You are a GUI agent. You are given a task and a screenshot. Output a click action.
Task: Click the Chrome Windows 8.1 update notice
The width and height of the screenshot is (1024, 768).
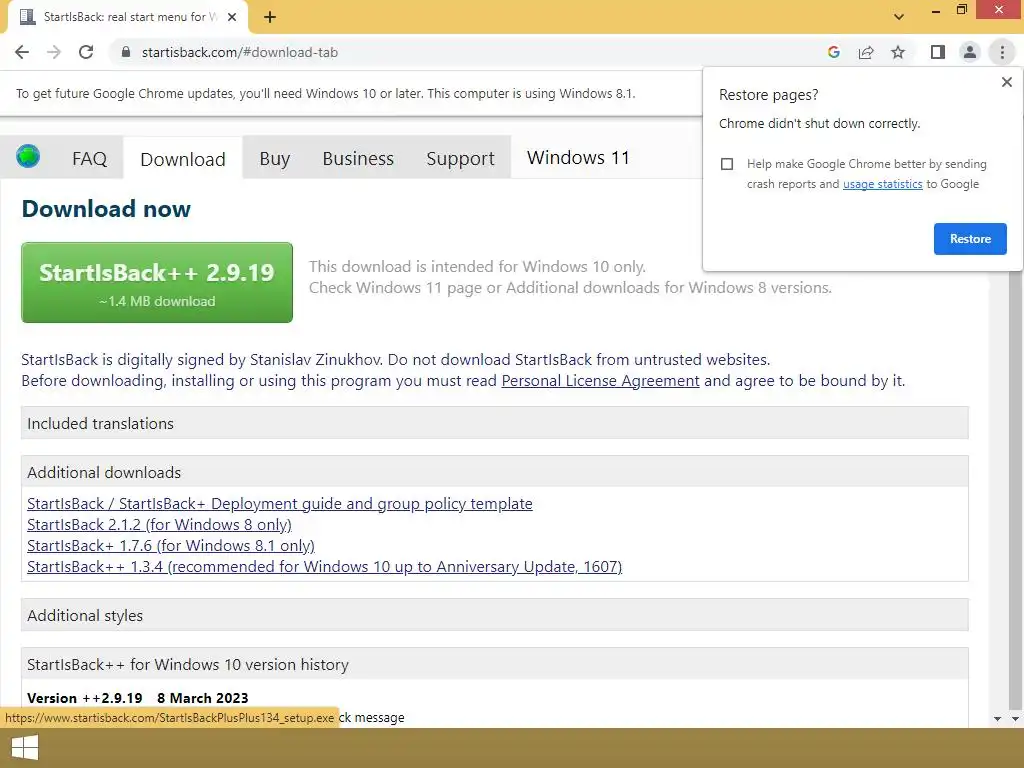325,93
